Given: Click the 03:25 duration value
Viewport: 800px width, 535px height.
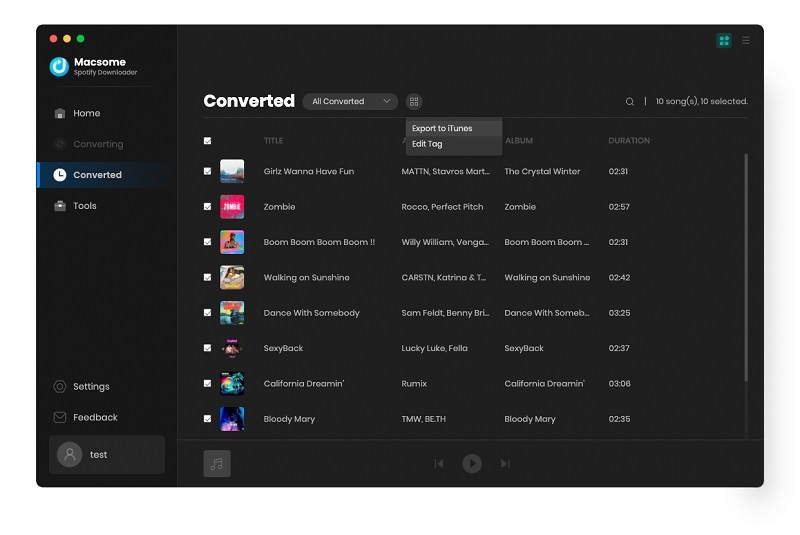Looking at the screenshot, I should [619, 313].
